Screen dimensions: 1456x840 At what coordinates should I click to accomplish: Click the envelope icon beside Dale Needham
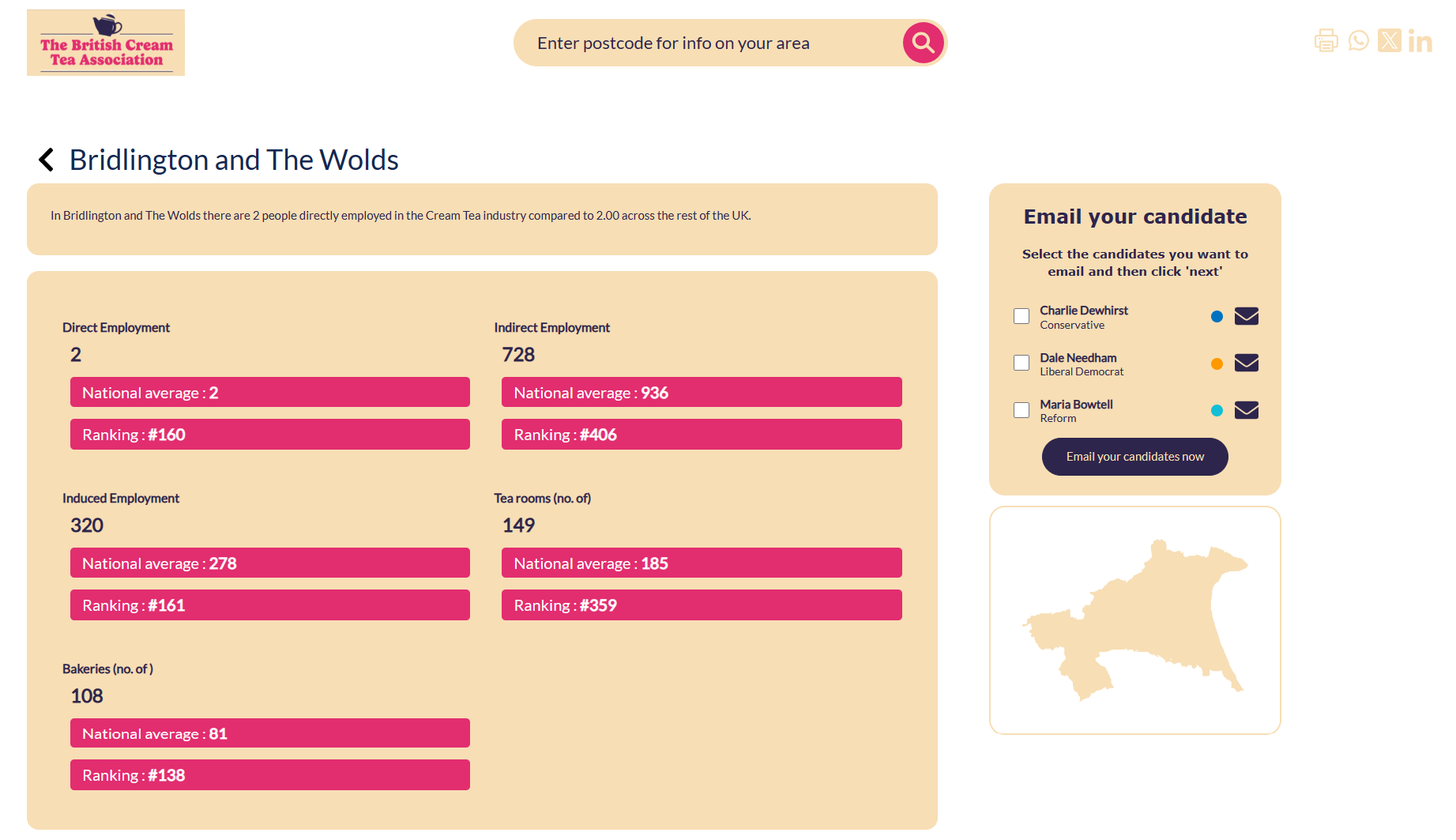tap(1247, 363)
